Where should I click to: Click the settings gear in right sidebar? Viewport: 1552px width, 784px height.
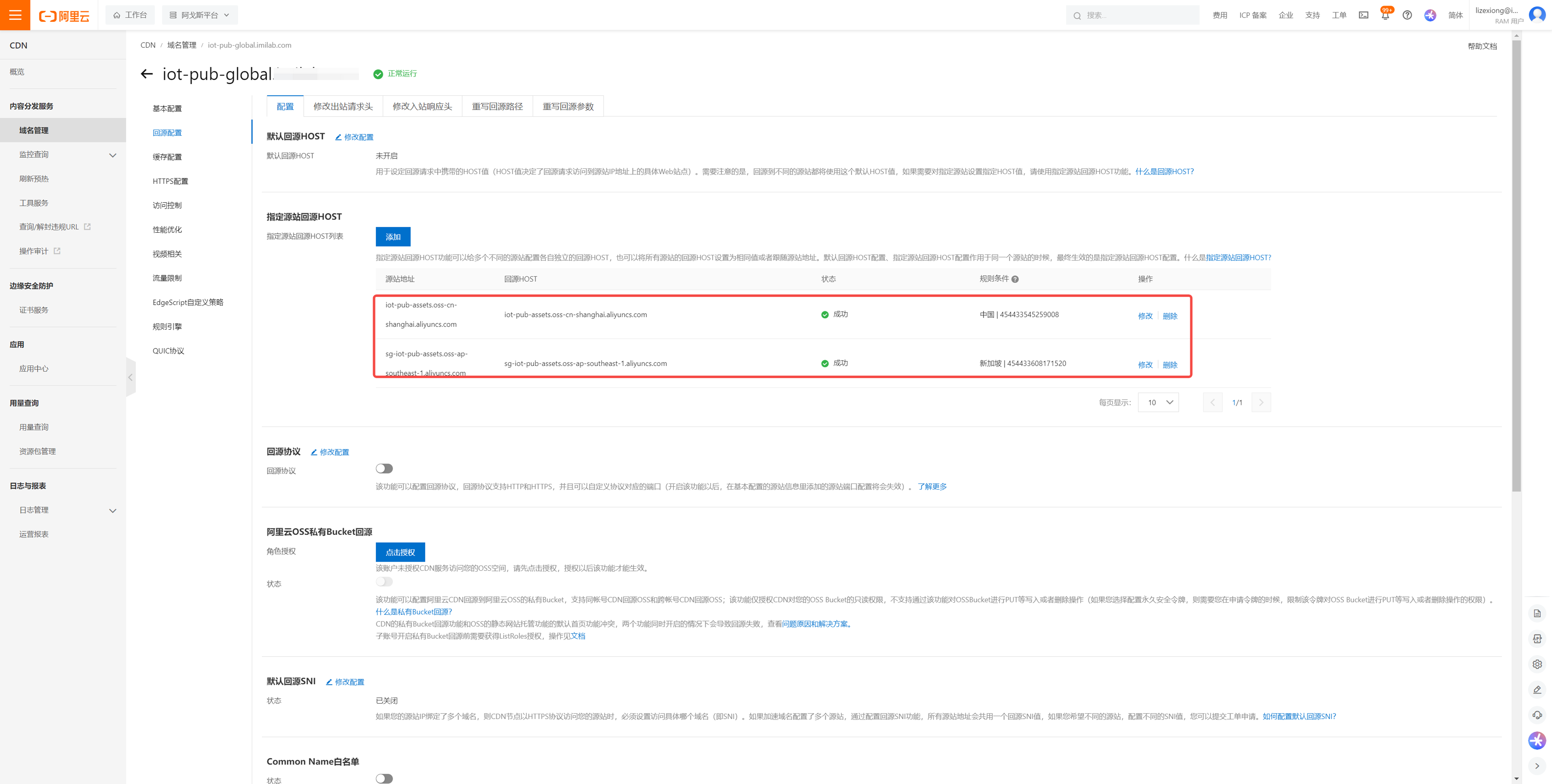1537,664
